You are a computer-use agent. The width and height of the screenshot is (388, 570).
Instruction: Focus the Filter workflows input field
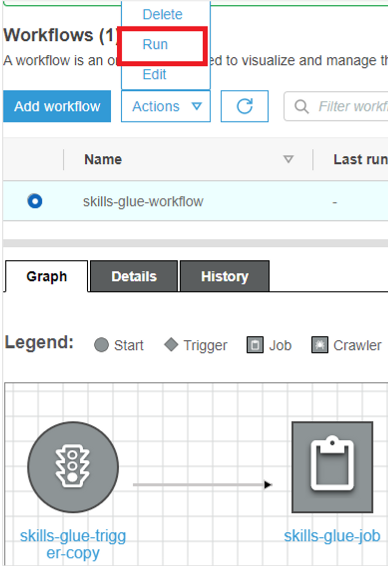coord(336,106)
